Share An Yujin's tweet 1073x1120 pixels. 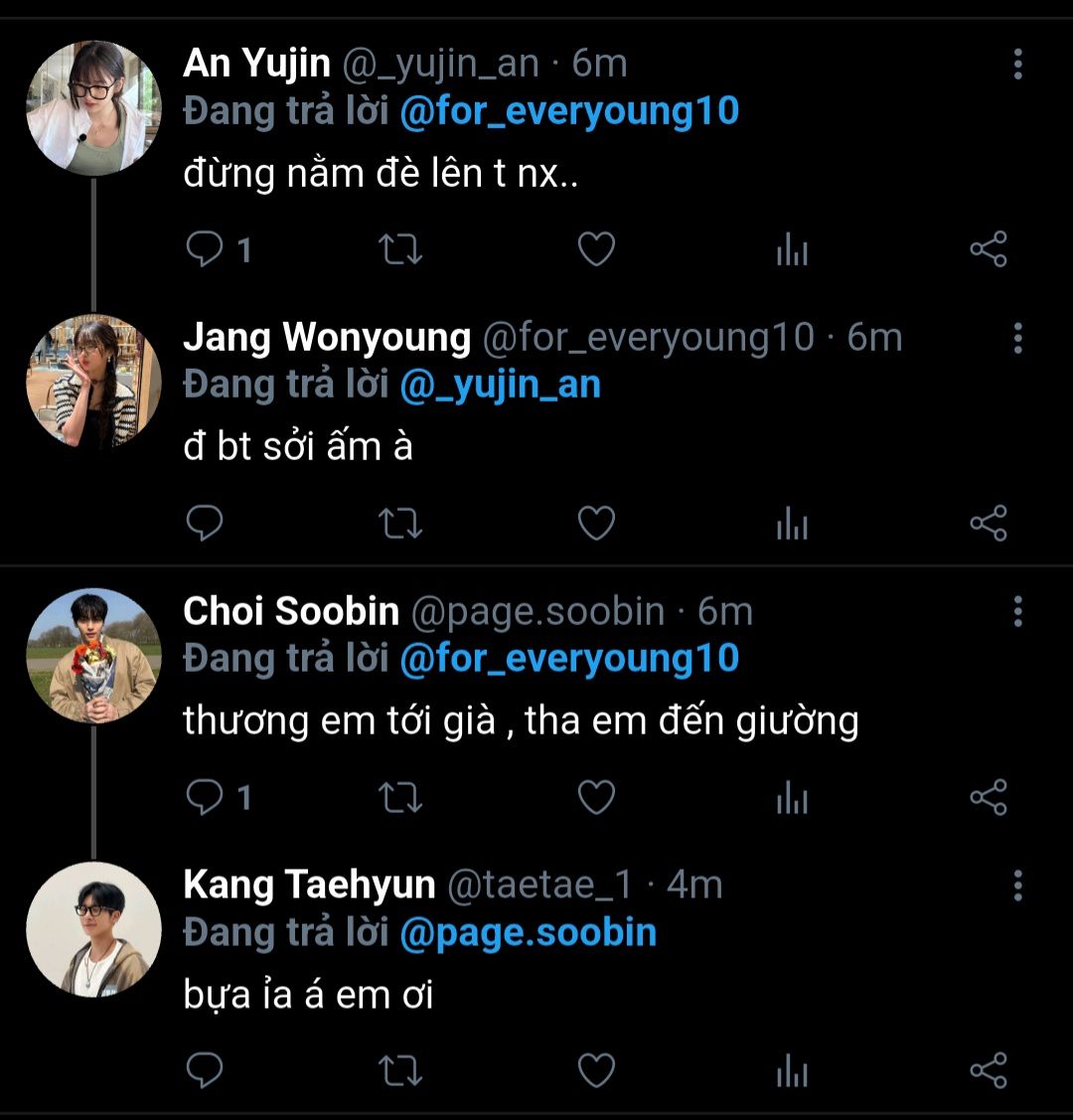click(988, 248)
